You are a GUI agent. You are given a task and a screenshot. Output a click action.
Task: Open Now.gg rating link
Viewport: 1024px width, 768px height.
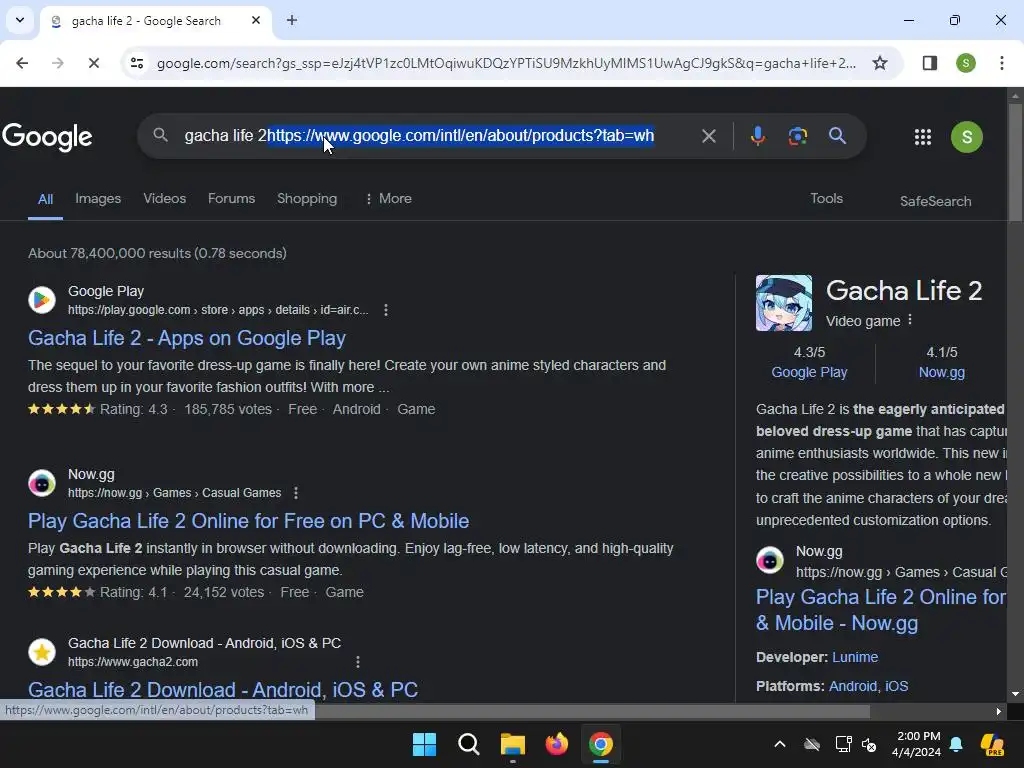click(941, 372)
